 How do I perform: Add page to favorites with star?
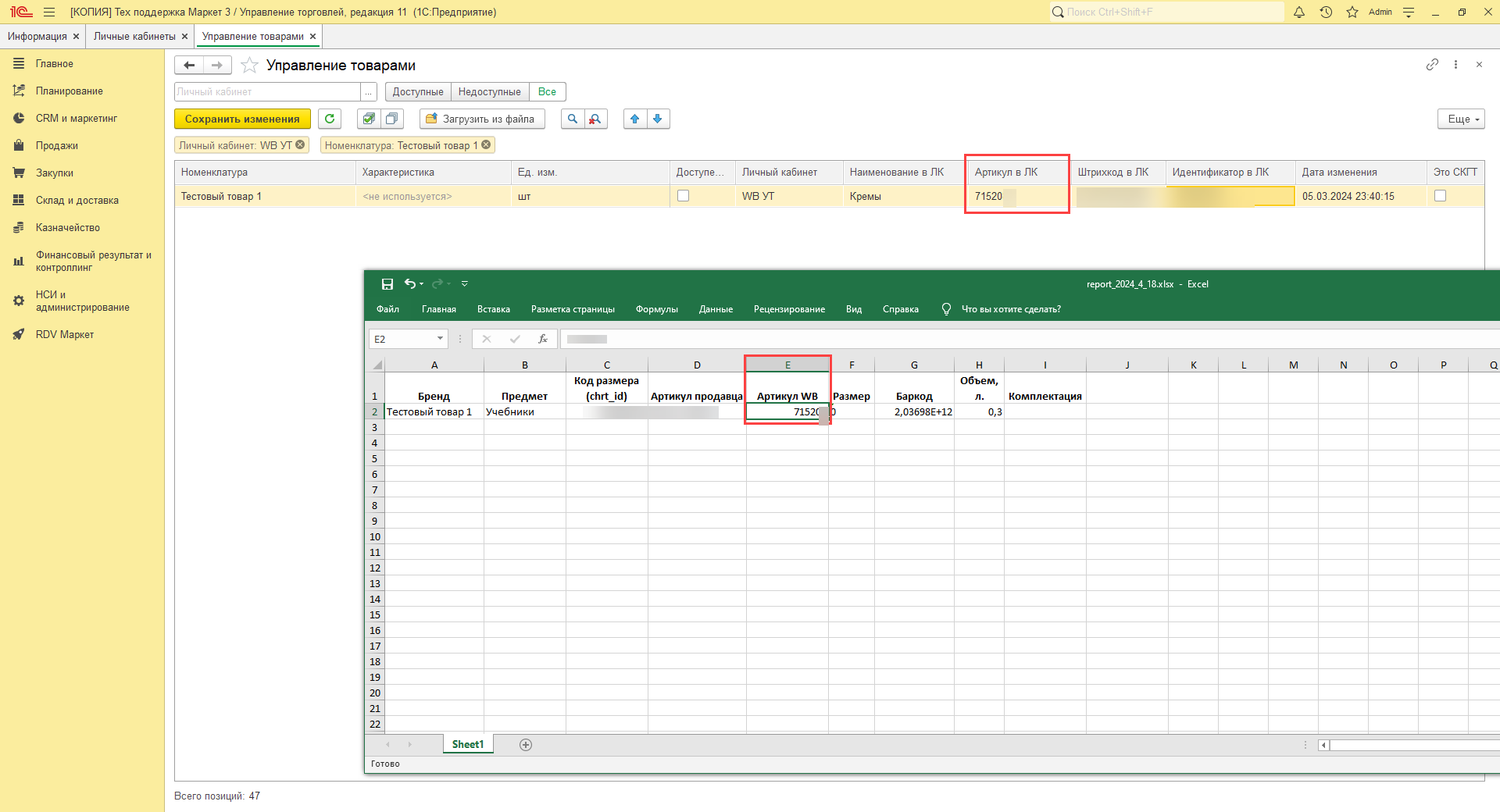coord(249,66)
